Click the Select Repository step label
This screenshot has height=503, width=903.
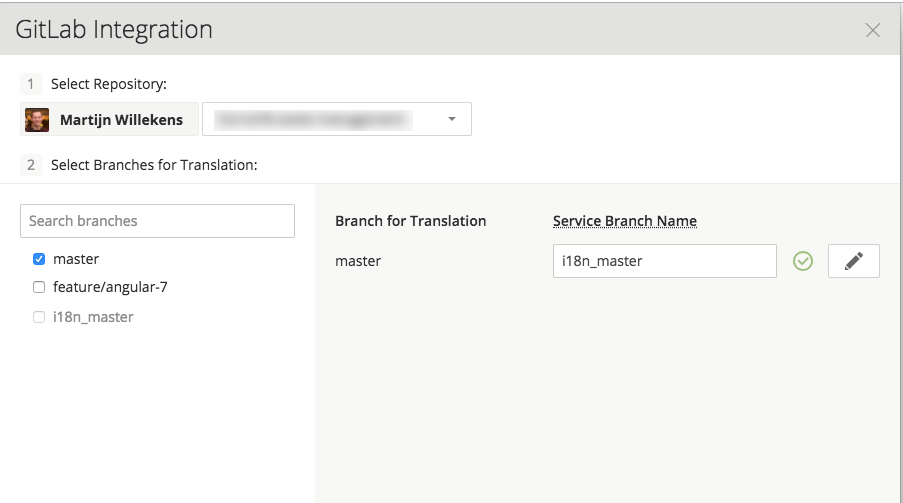tap(109, 84)
